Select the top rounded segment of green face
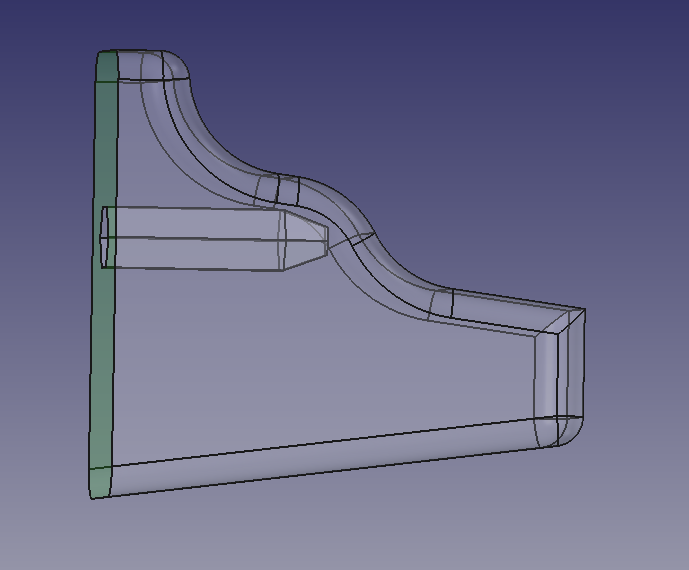 107,66
